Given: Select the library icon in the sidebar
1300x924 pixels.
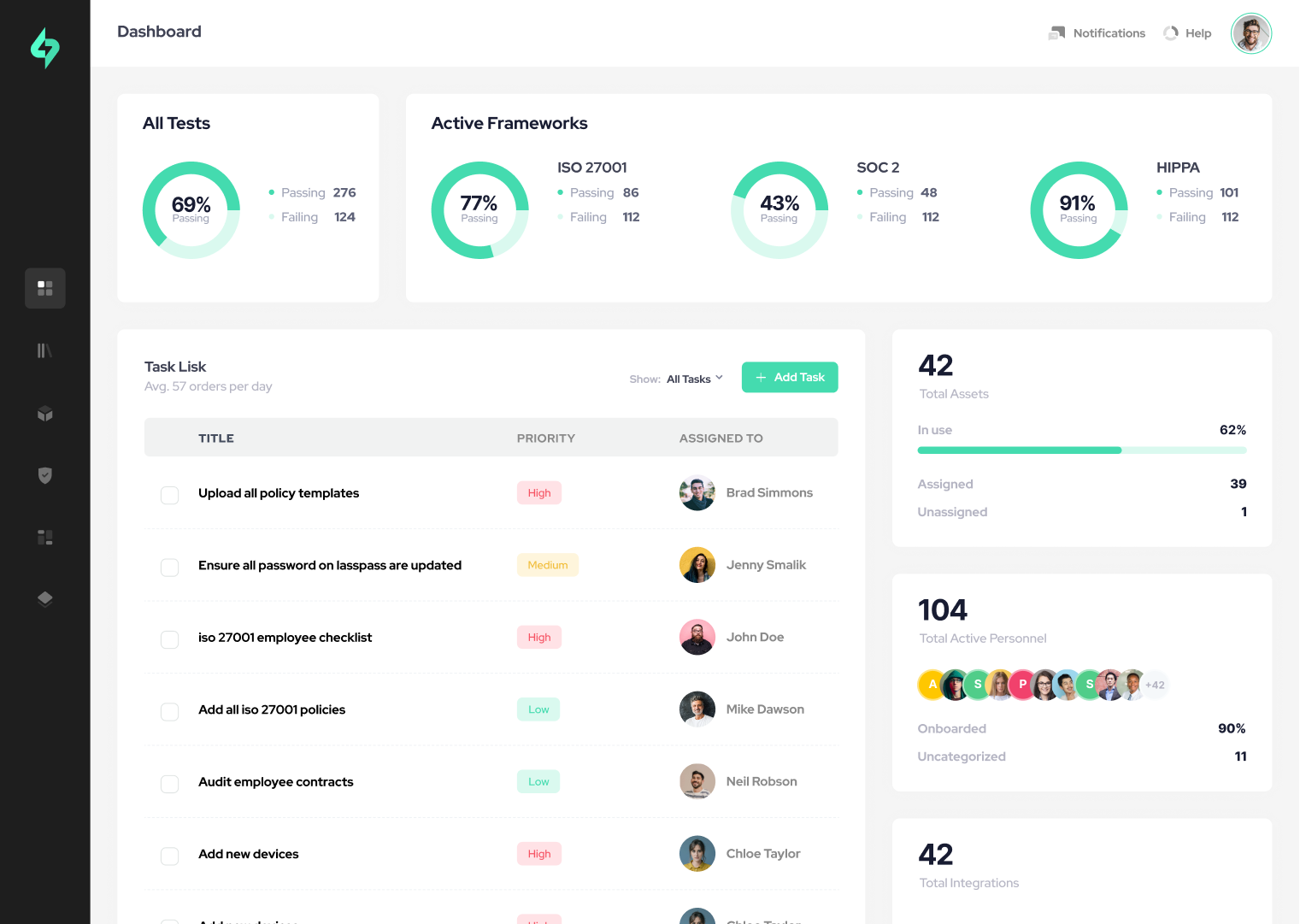Looking at the screenshot, I should [x=44, y=350].
